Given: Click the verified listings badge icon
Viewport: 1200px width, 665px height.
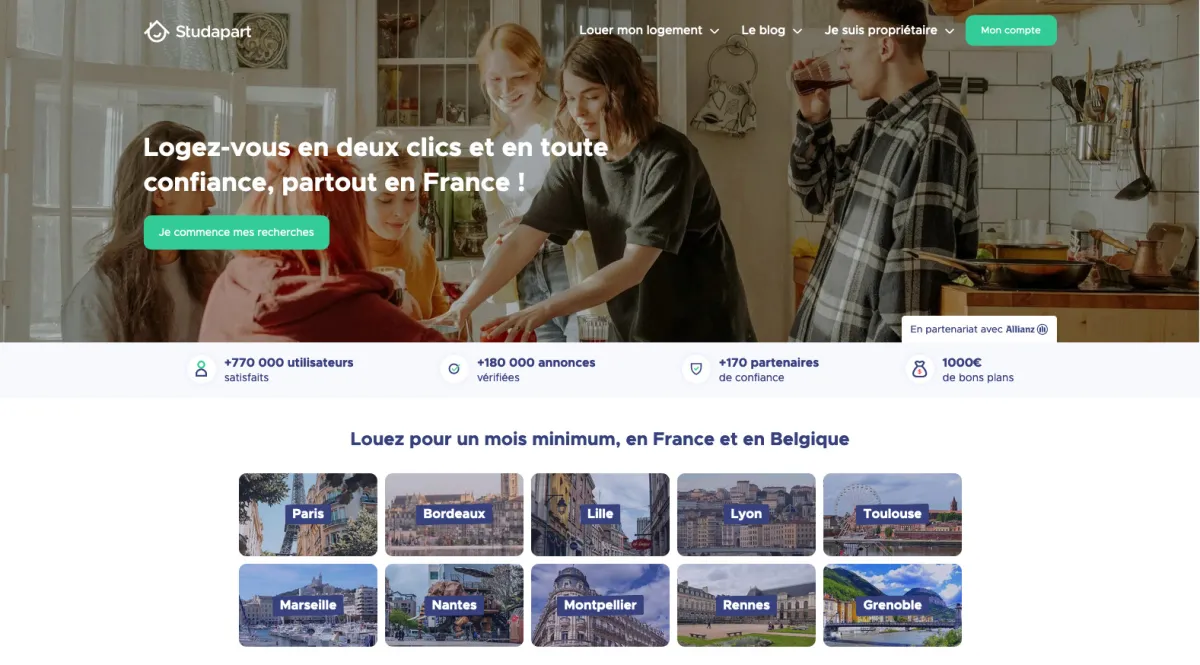Looking at the screenshot, I should tap(454, 369).
